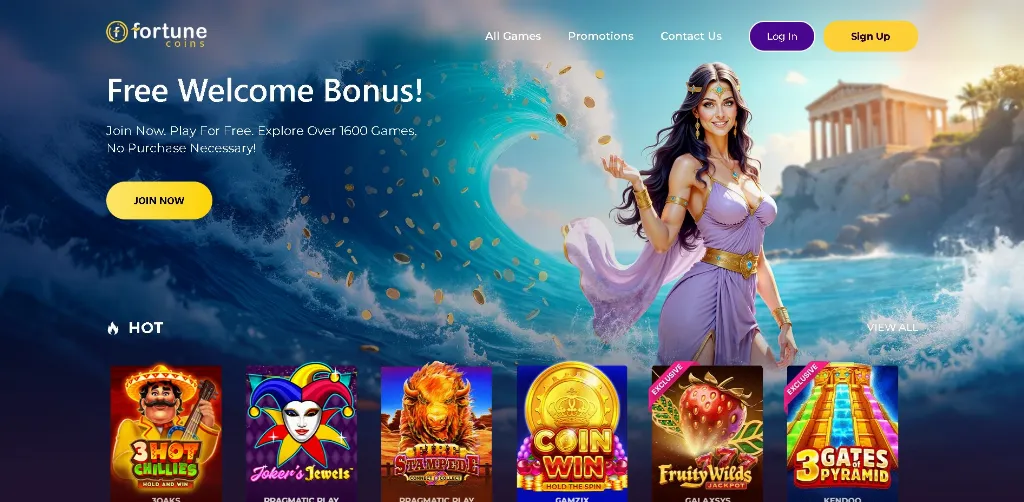Open the Joker's Jewels game tile

(301, 433)
